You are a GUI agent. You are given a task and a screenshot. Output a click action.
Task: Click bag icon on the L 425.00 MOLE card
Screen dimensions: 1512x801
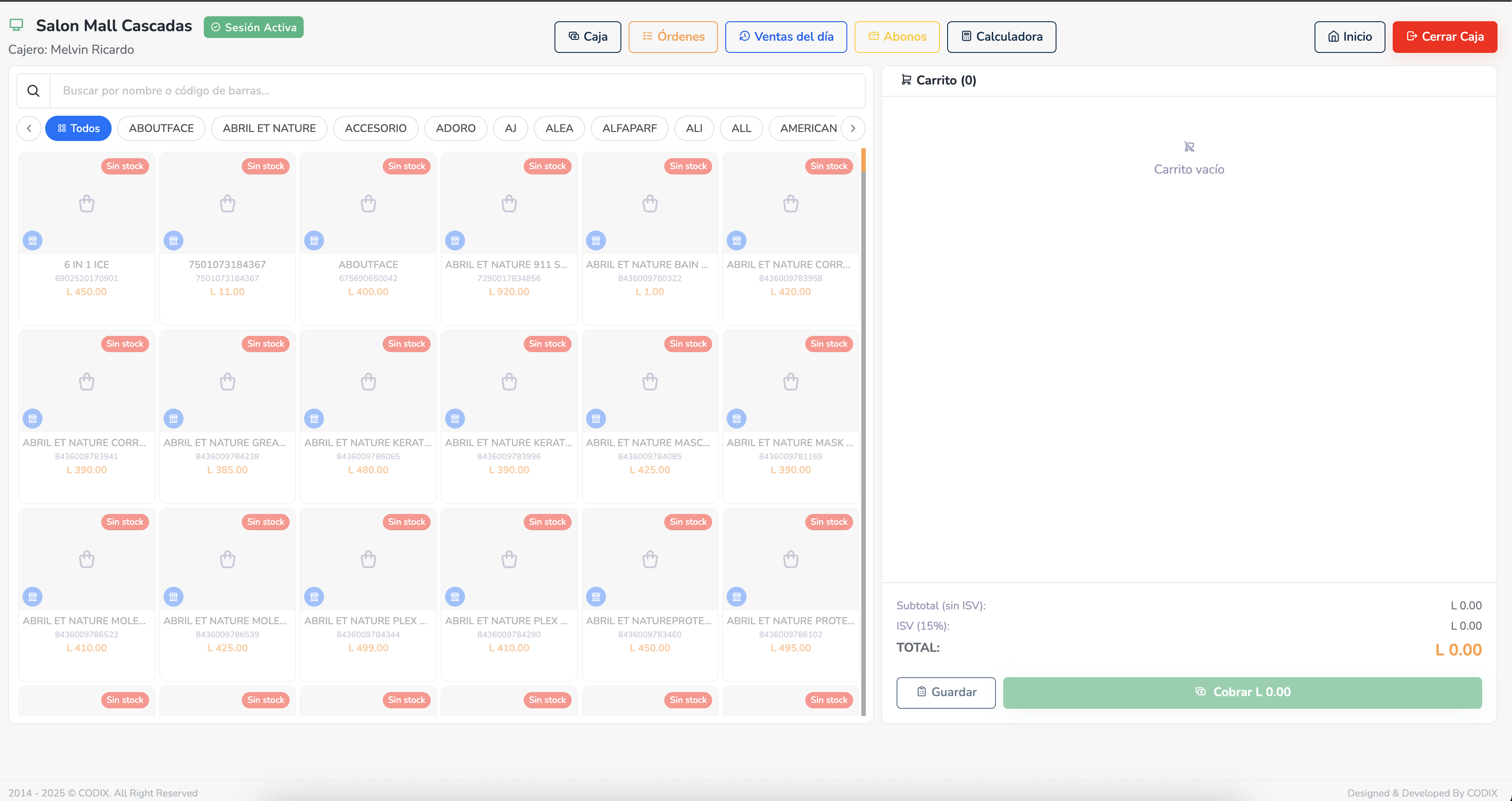tap(228, 560)
